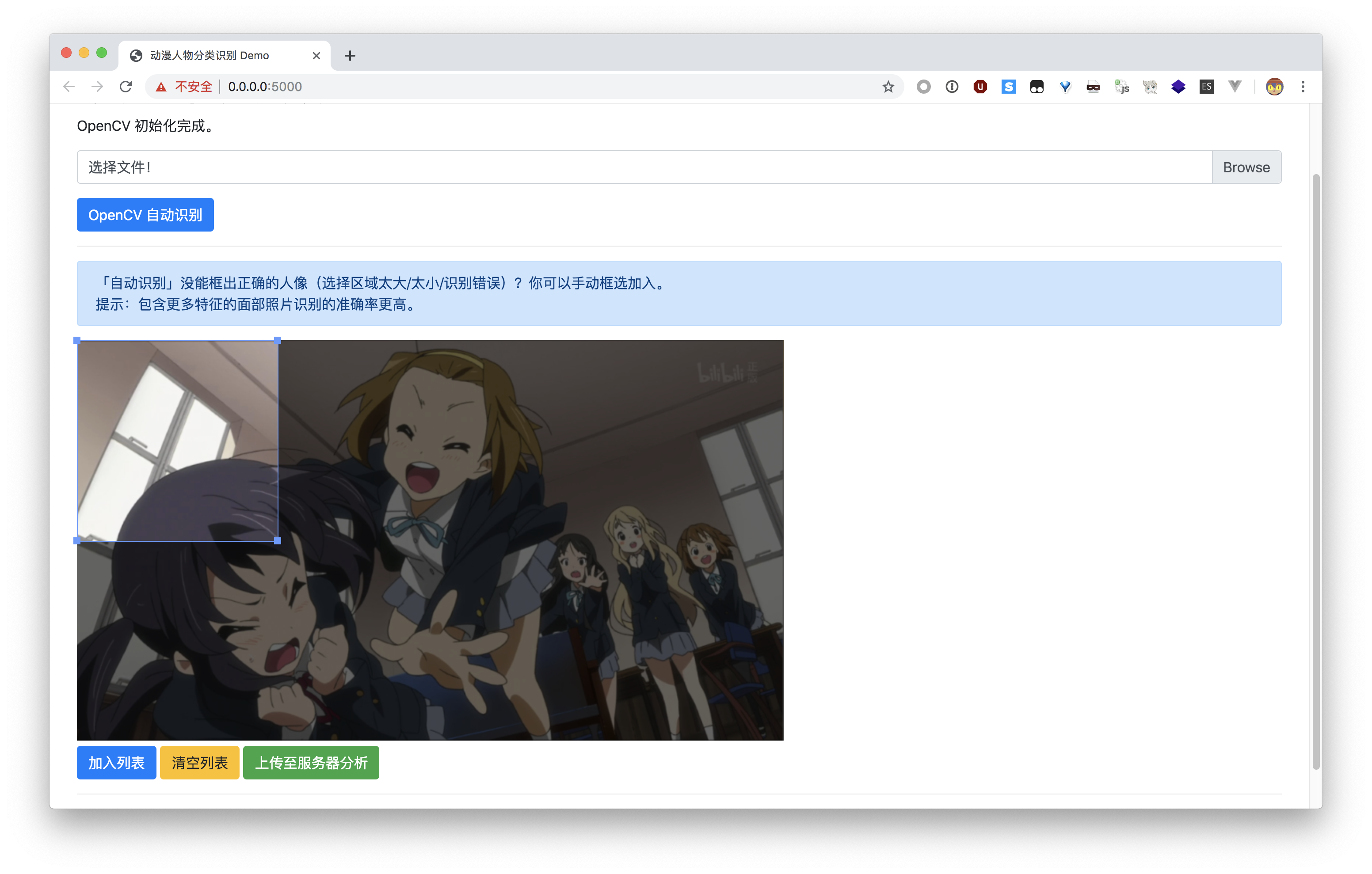Click the 加入列表 button
The image size is (1372, 874).
pyautogui.click(x=116, y=762)
